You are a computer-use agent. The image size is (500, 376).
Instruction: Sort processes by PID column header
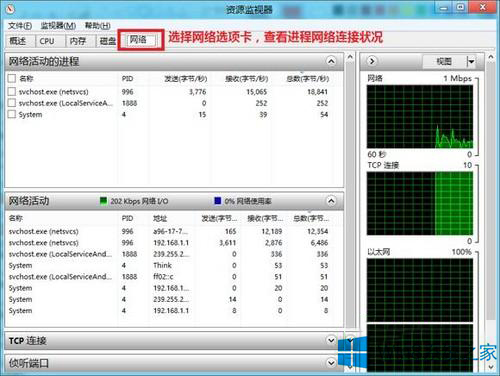click(127, 79)
